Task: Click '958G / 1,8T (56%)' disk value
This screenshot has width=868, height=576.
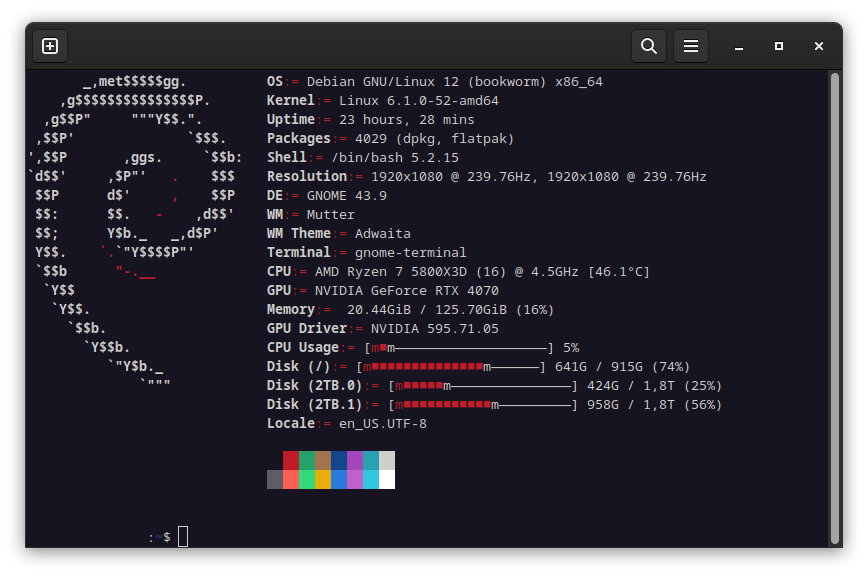Action: pos(654,405)
